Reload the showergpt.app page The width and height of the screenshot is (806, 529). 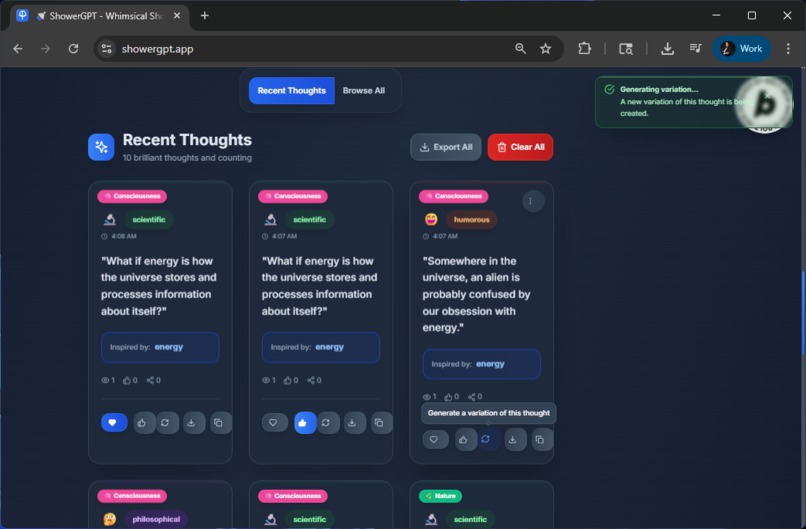coord(73,49)
